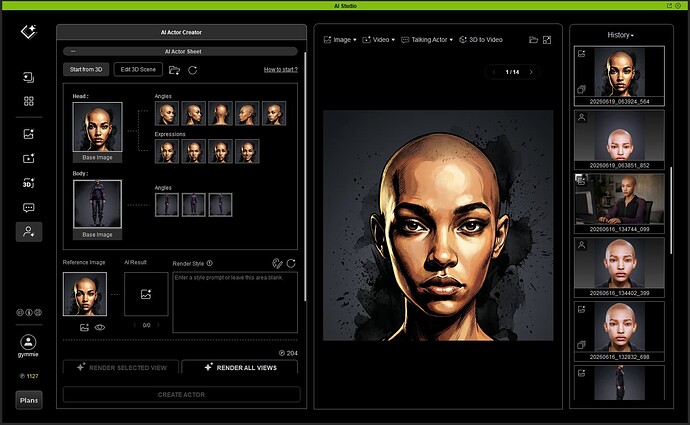Screen dimensions: 690x425
Task: Click the next AI Result arrow beside 0/0
Action: 158,325
